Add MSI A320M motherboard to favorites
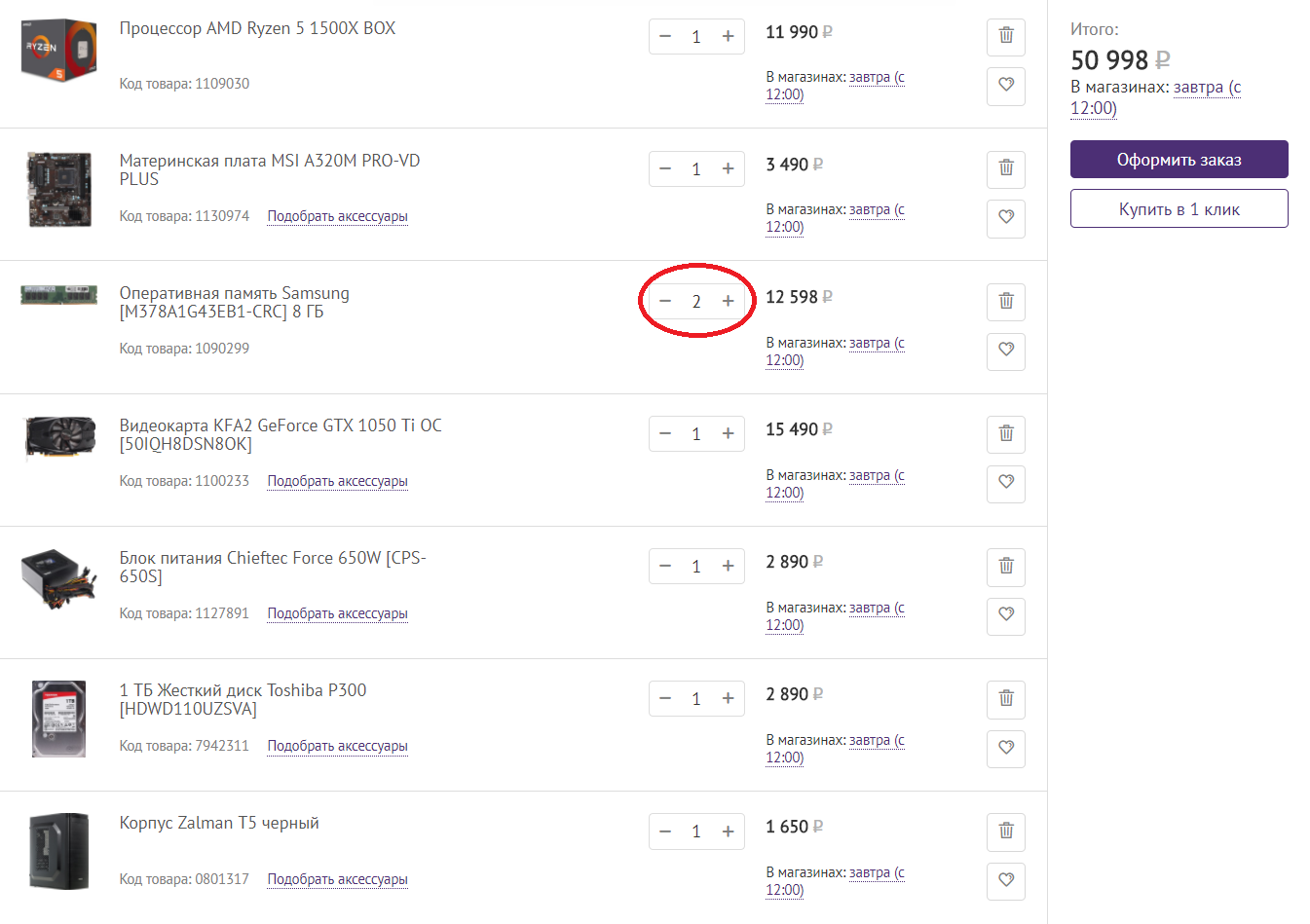 1006,218
